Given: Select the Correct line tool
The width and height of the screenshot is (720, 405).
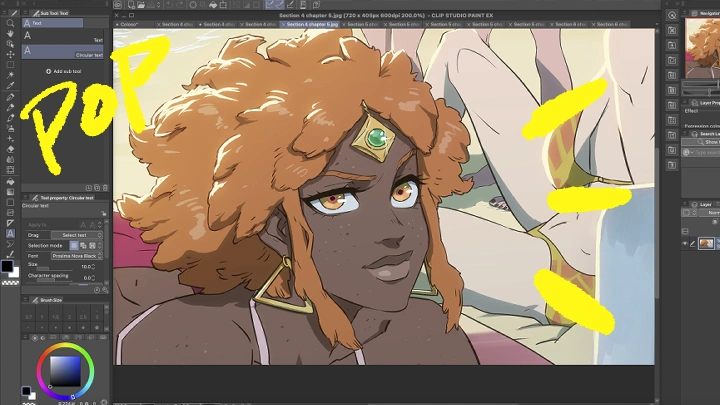Looking at the screenshot, I should 10,254.
